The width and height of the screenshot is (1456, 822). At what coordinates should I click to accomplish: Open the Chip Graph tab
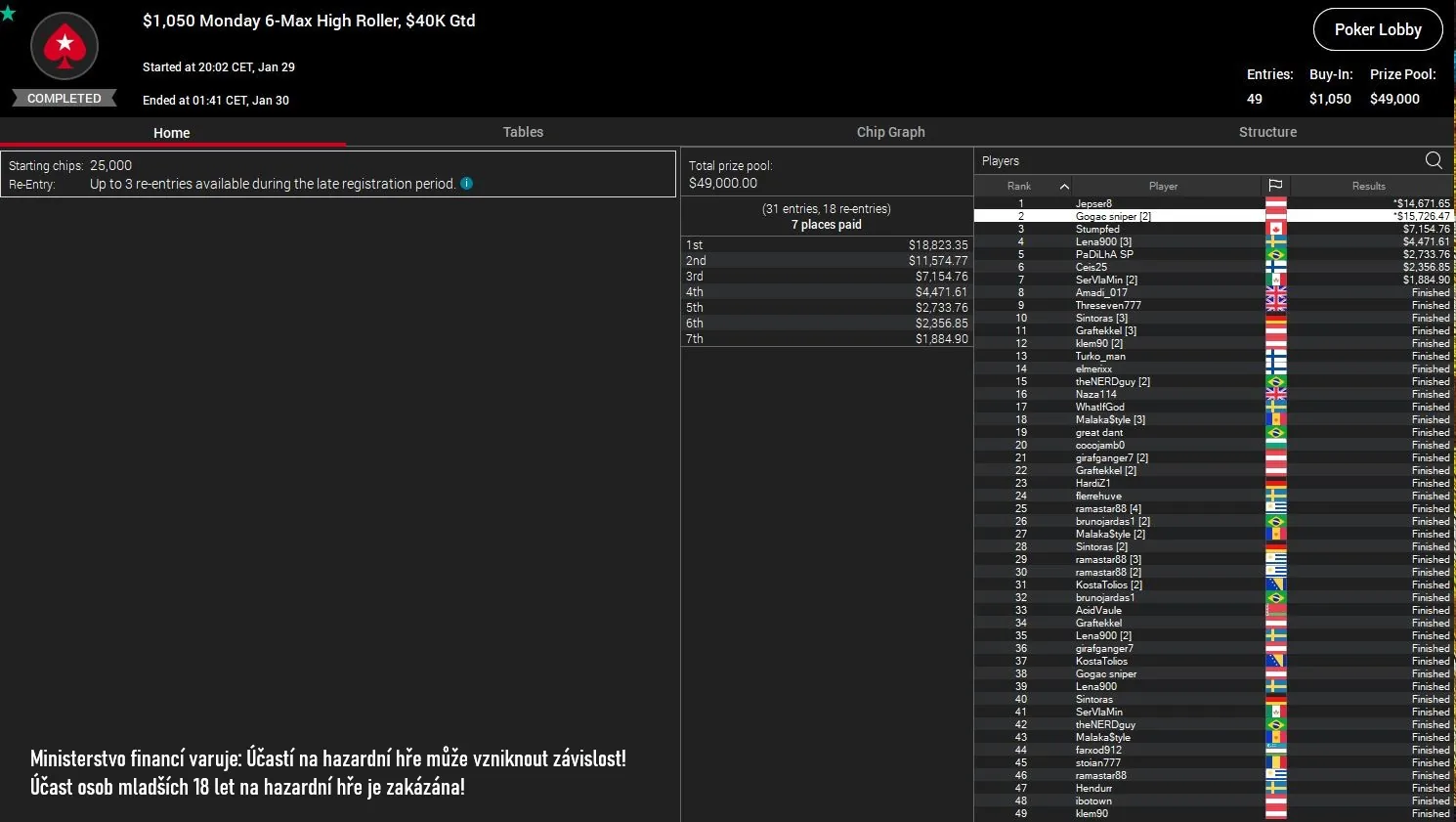point(890,132)
